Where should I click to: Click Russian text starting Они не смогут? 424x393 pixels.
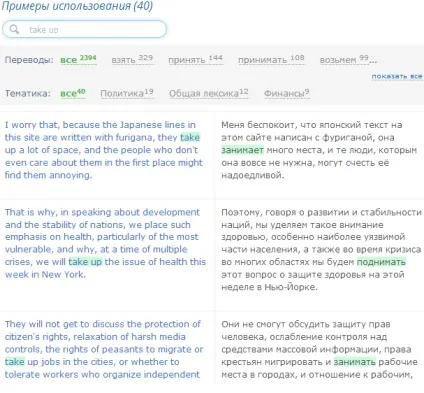pyautogui.click(x=319, y=349)
